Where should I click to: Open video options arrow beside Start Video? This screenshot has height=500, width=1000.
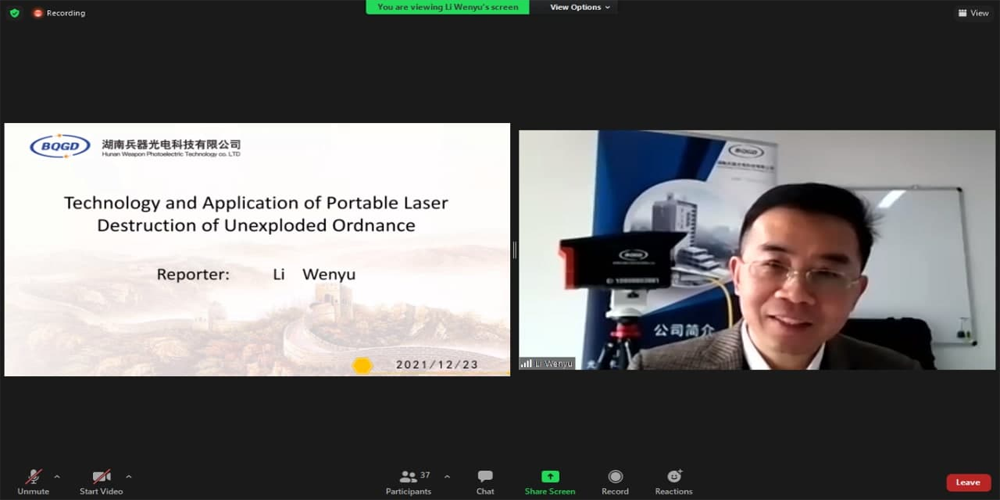coord(129,476)
